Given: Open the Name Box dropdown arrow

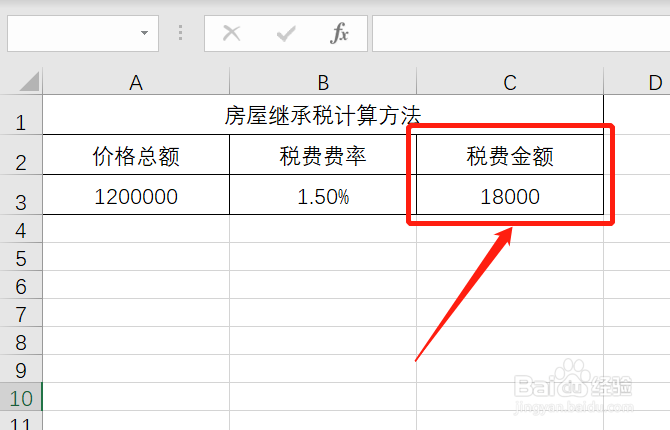Looking at the screenshot, I should tap(144, 33).
